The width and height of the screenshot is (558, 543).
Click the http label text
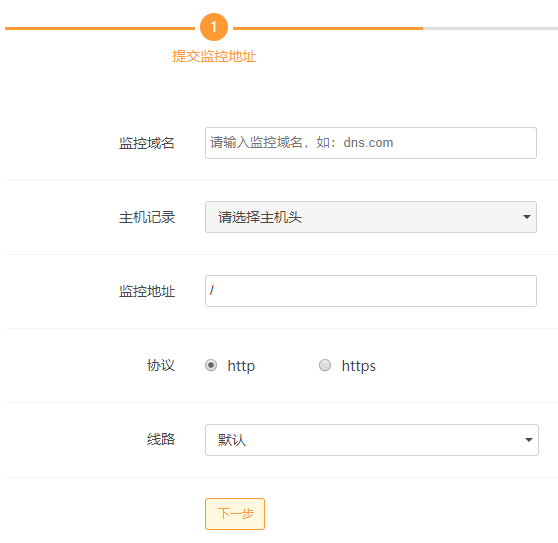tap(241, 366)
